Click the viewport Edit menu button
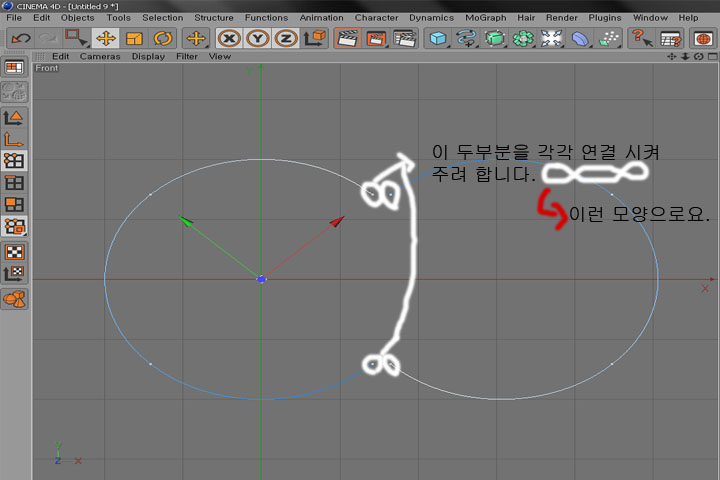The height and width of the screenshot is (480, 720). coord(61,57)
